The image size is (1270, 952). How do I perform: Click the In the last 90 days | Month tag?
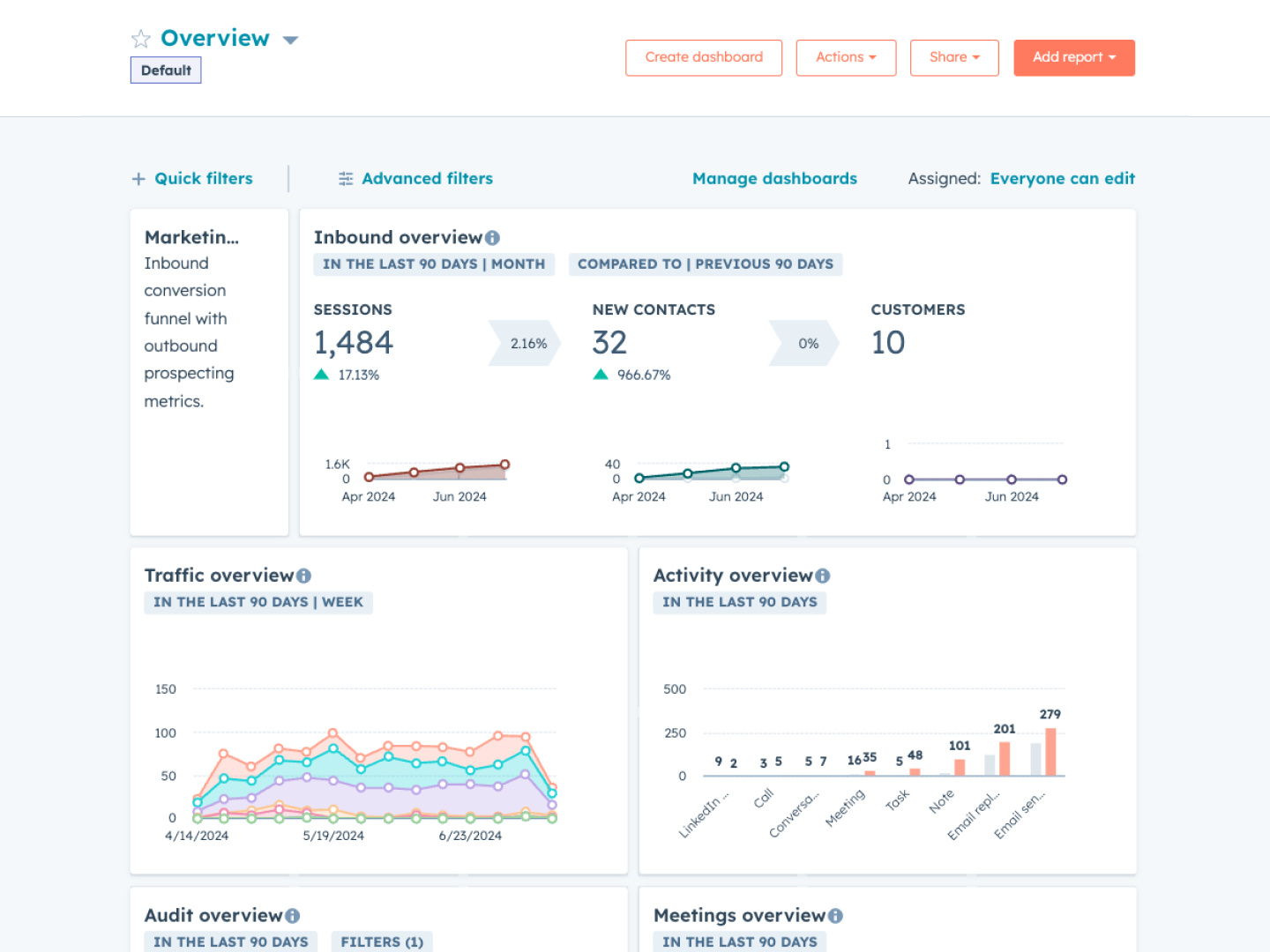coord(434,264)
